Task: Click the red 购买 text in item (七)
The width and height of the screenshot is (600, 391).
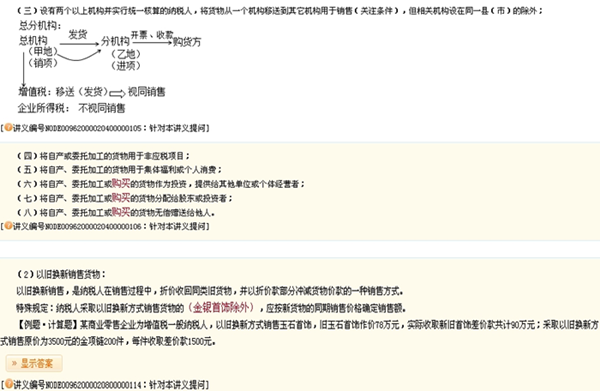Action: 121,197
